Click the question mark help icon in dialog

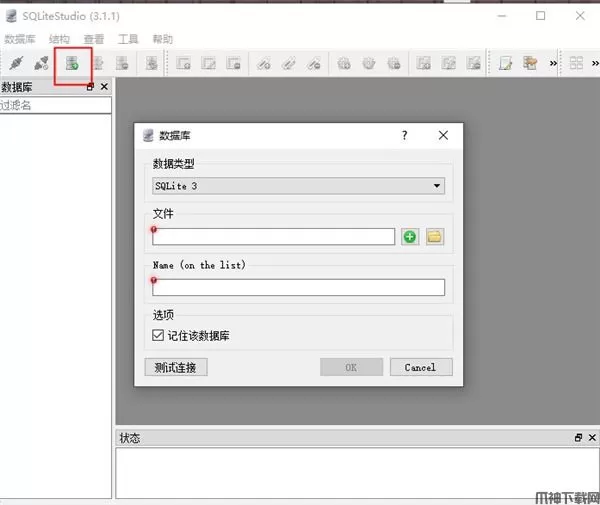404,135
